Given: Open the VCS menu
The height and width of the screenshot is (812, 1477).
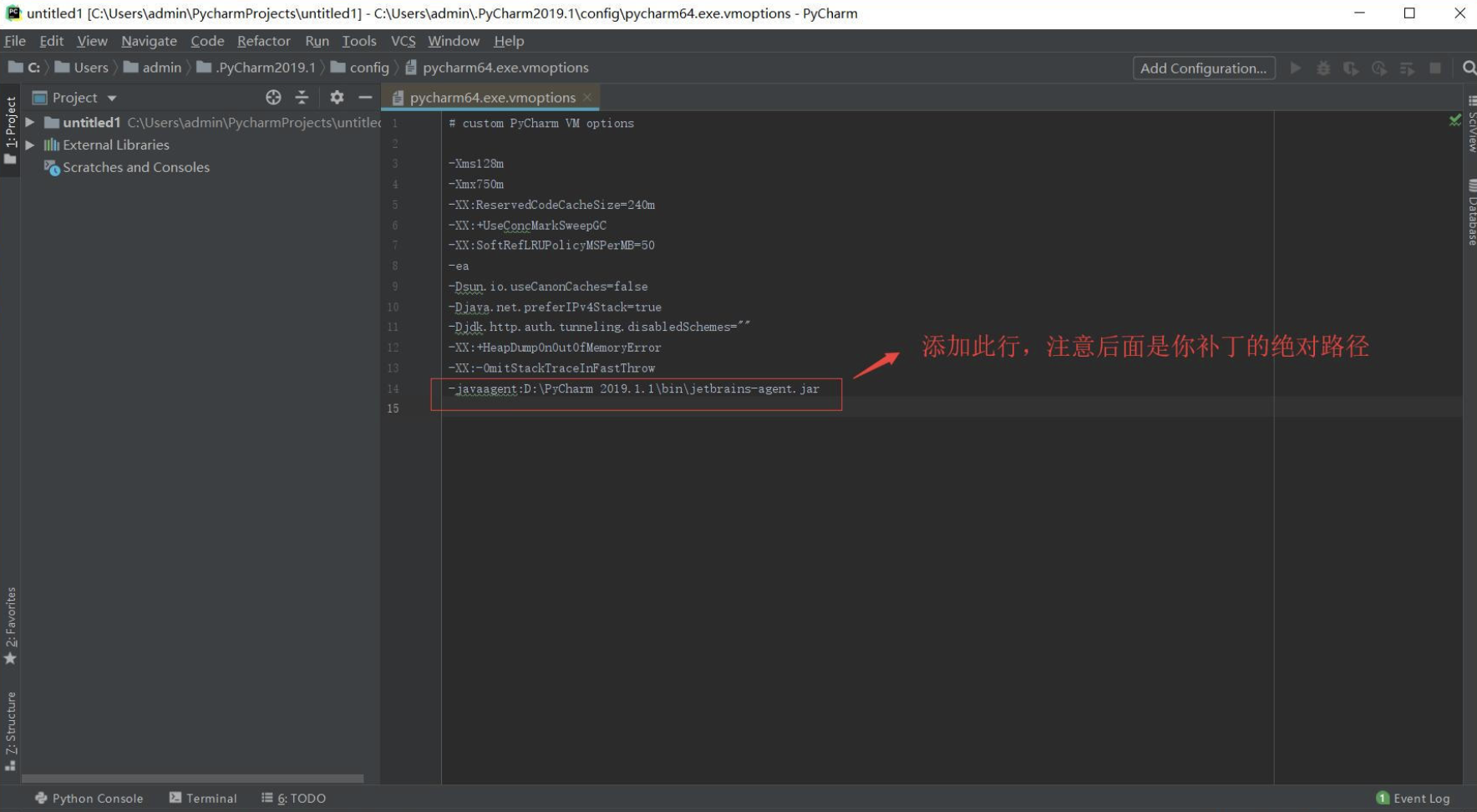Looking at the screenshot, I should click(403, 41).
